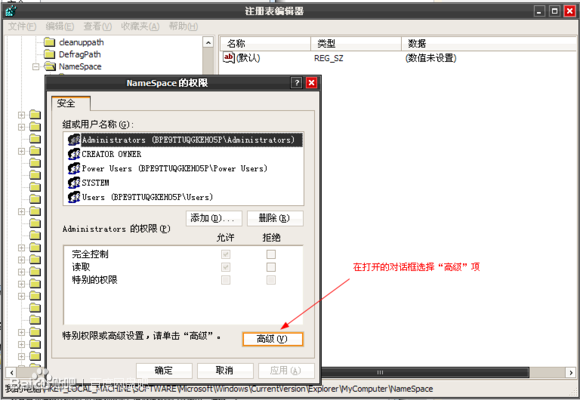The height and width of the screenshot is (400, 580).
Task: Click the (默认) string value icon
Action: click(x=229, y=58)
